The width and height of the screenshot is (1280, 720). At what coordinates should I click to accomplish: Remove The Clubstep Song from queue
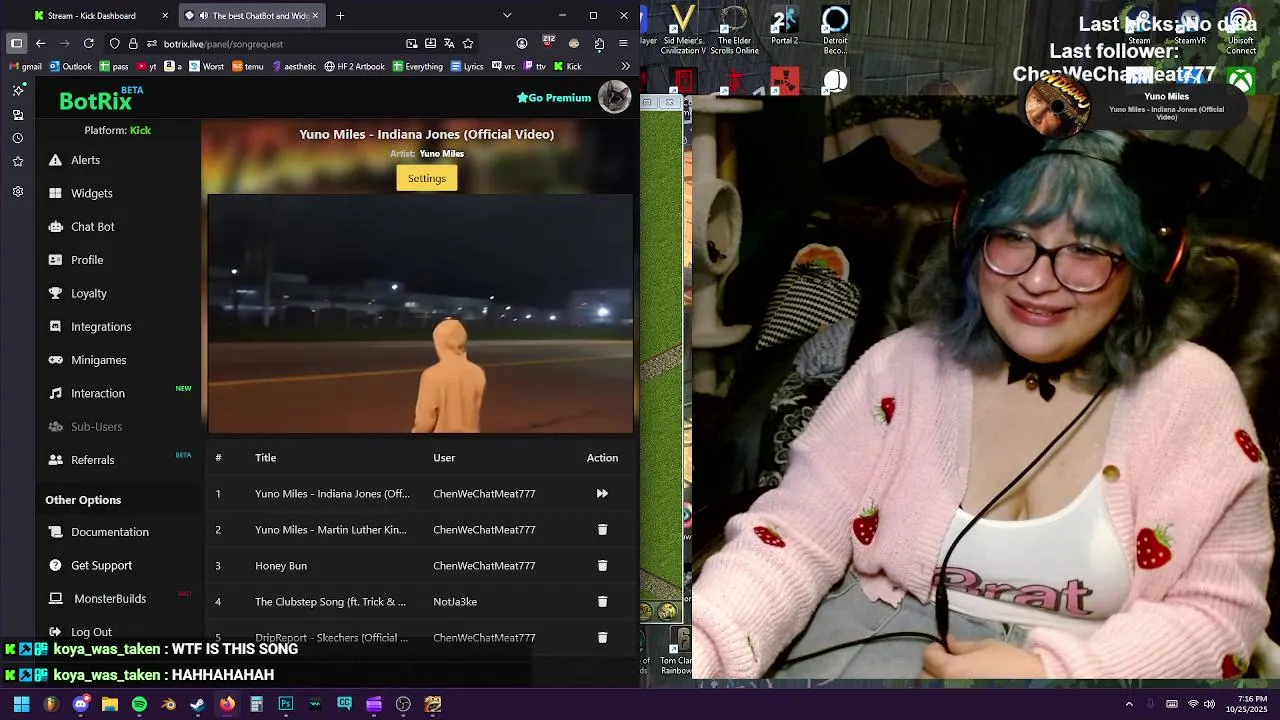602,601
